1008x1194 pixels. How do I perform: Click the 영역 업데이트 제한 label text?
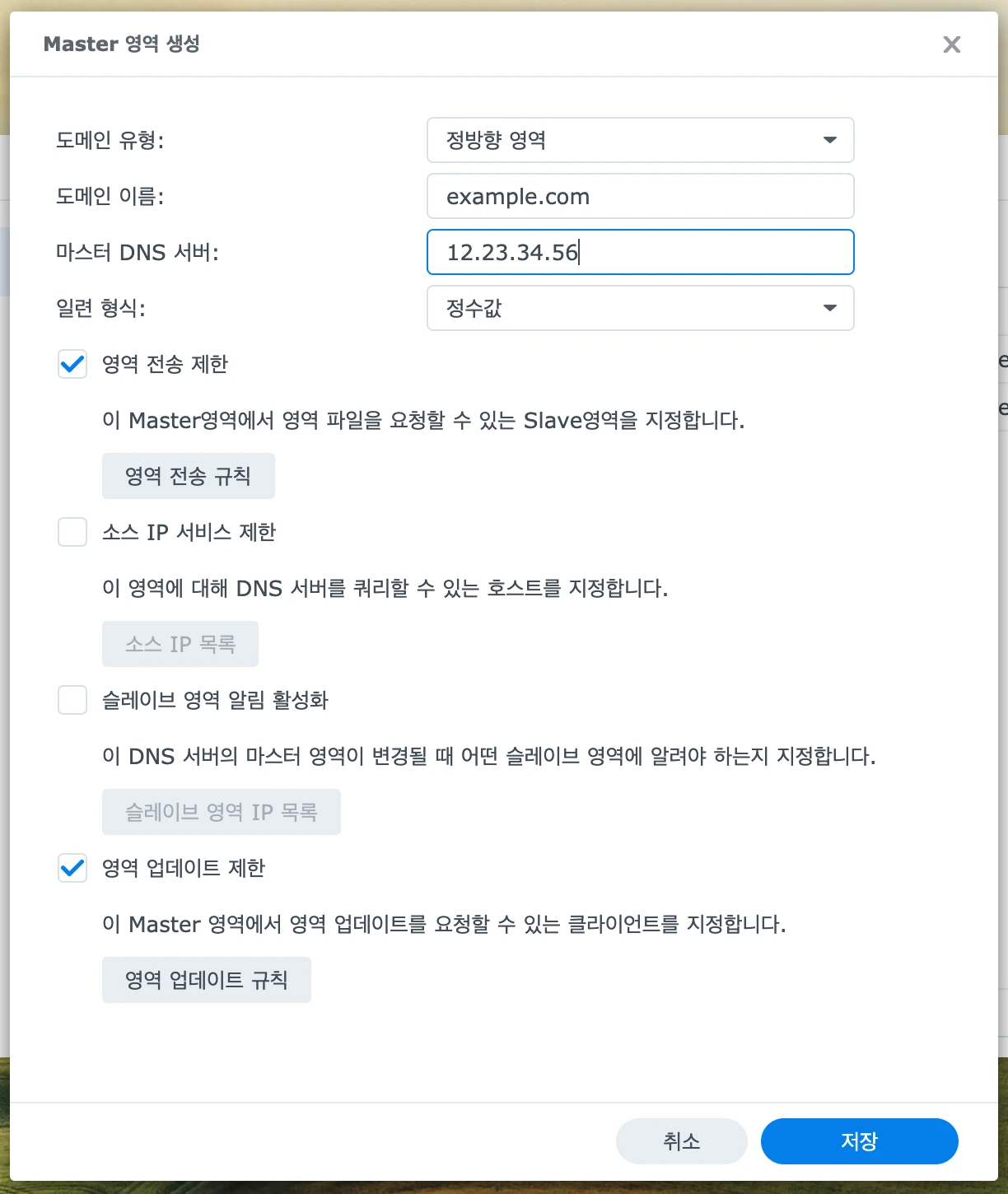[184, 868]
